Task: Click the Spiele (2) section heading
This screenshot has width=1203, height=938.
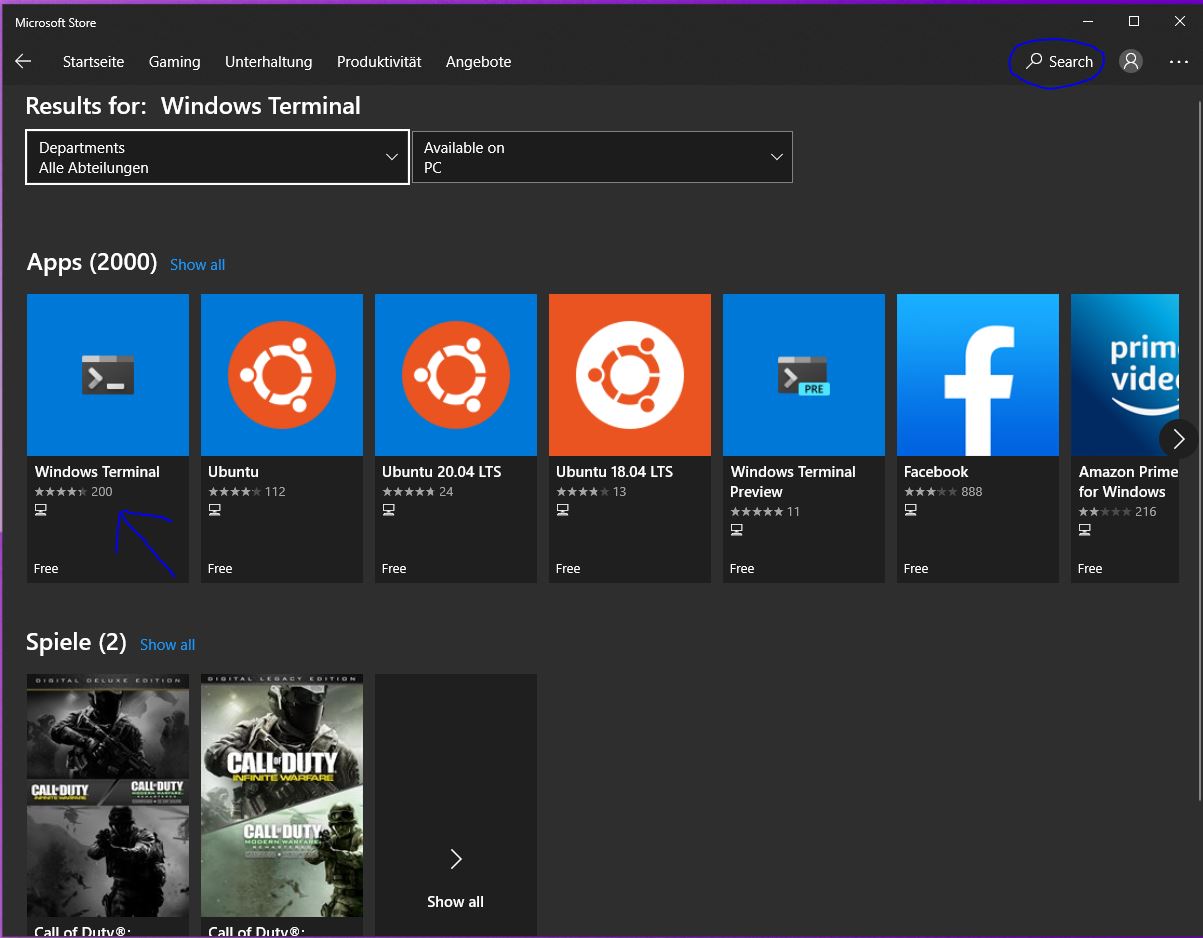Action: point(76,642)
